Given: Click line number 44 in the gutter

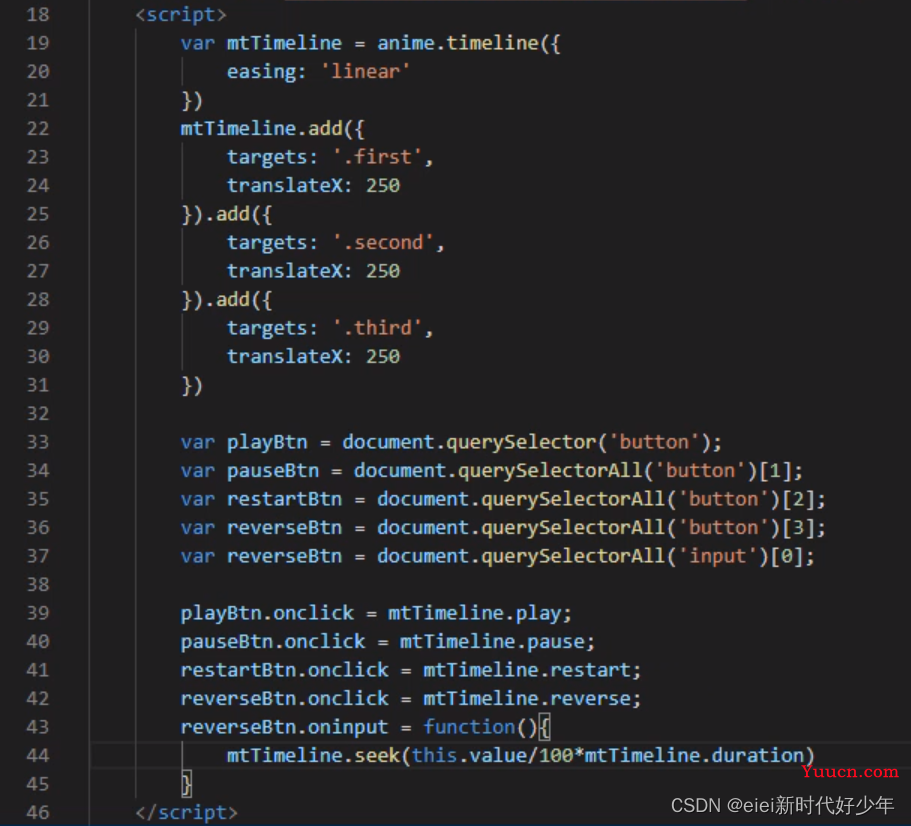Looking at the screenshot, I should pyautogui.click(x=38, y=755).
